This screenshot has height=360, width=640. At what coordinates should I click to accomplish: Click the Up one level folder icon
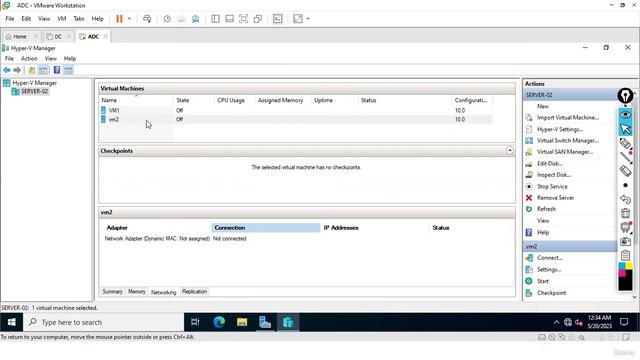click(31, 70)
